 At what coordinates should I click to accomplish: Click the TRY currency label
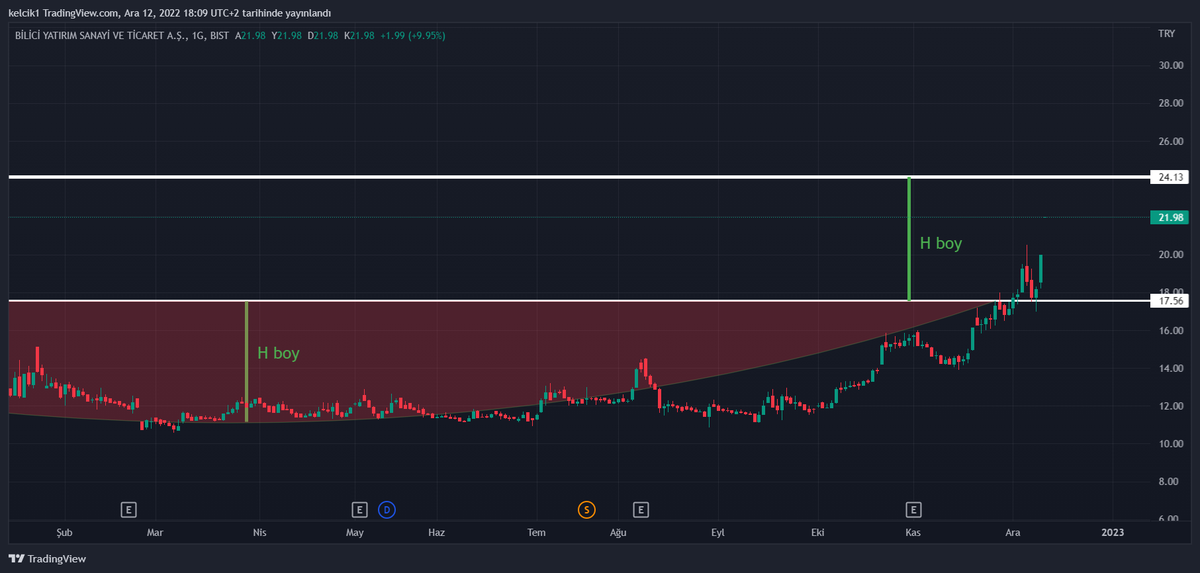[x=1166, y=34]
